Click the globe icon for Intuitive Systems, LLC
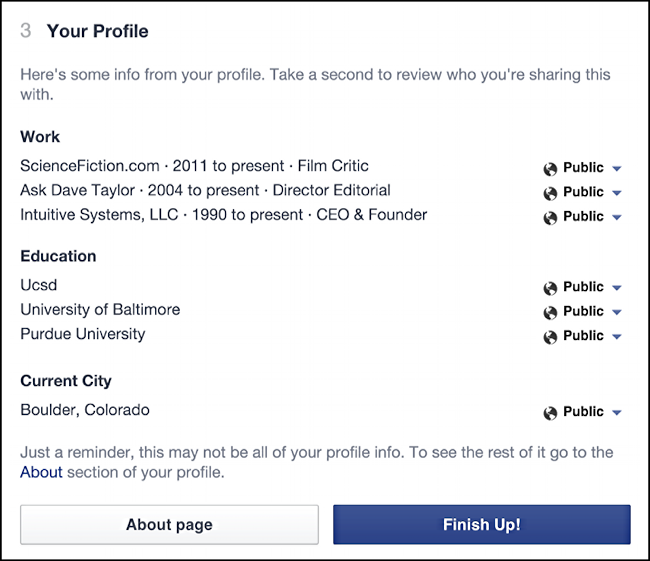The width and height of the screenshot is (650, 561). (x=550, y=218)
